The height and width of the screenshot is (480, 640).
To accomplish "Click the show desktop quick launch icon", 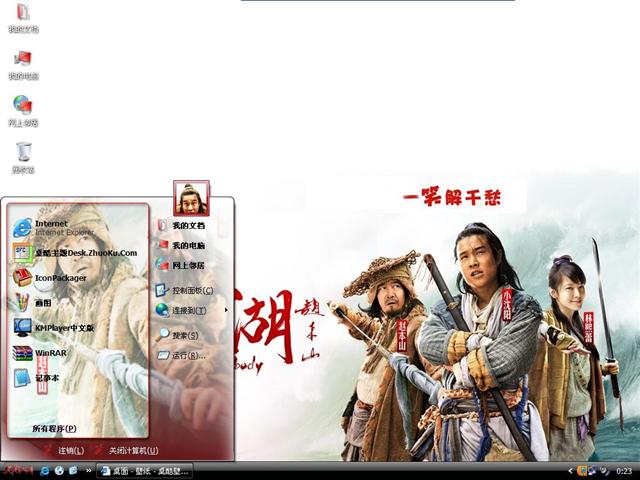I will point(73,471).
